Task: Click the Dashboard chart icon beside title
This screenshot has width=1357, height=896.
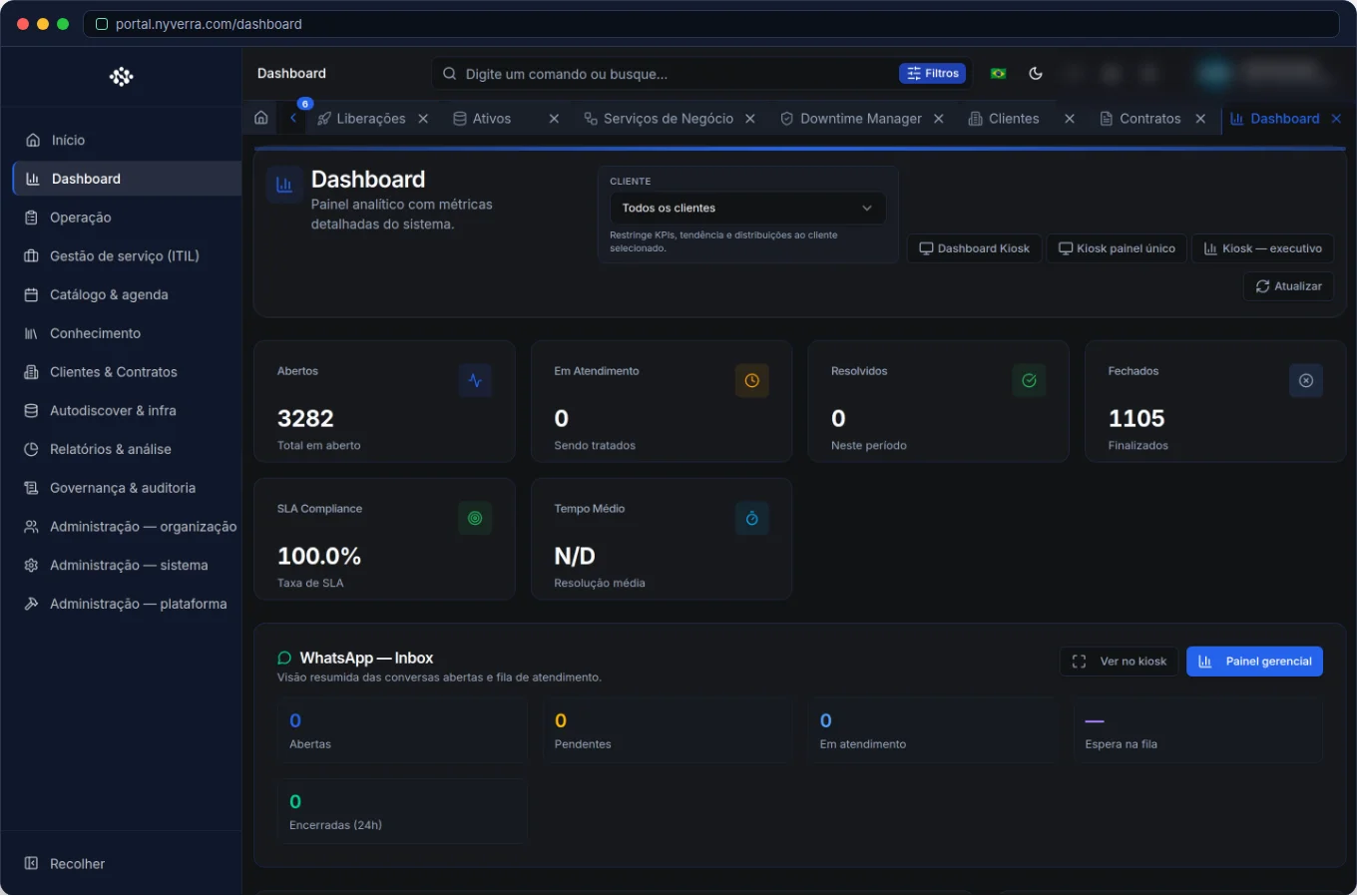Action: tap(284, 185)
